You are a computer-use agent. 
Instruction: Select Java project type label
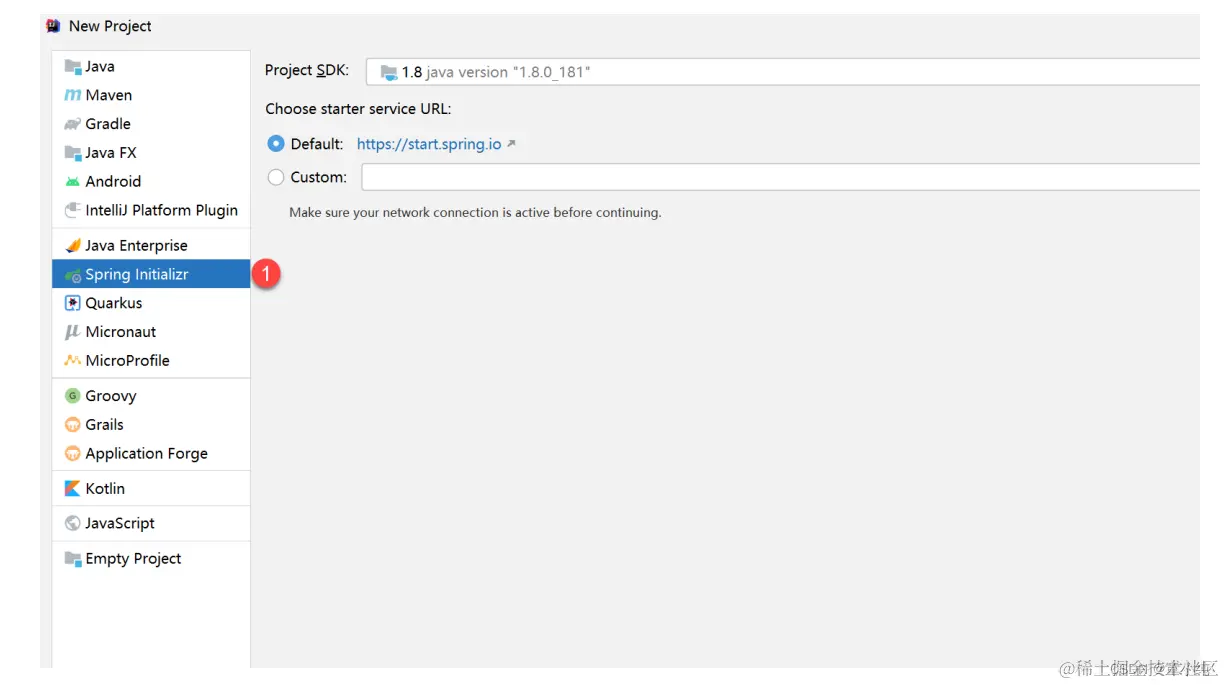(100, 67)
